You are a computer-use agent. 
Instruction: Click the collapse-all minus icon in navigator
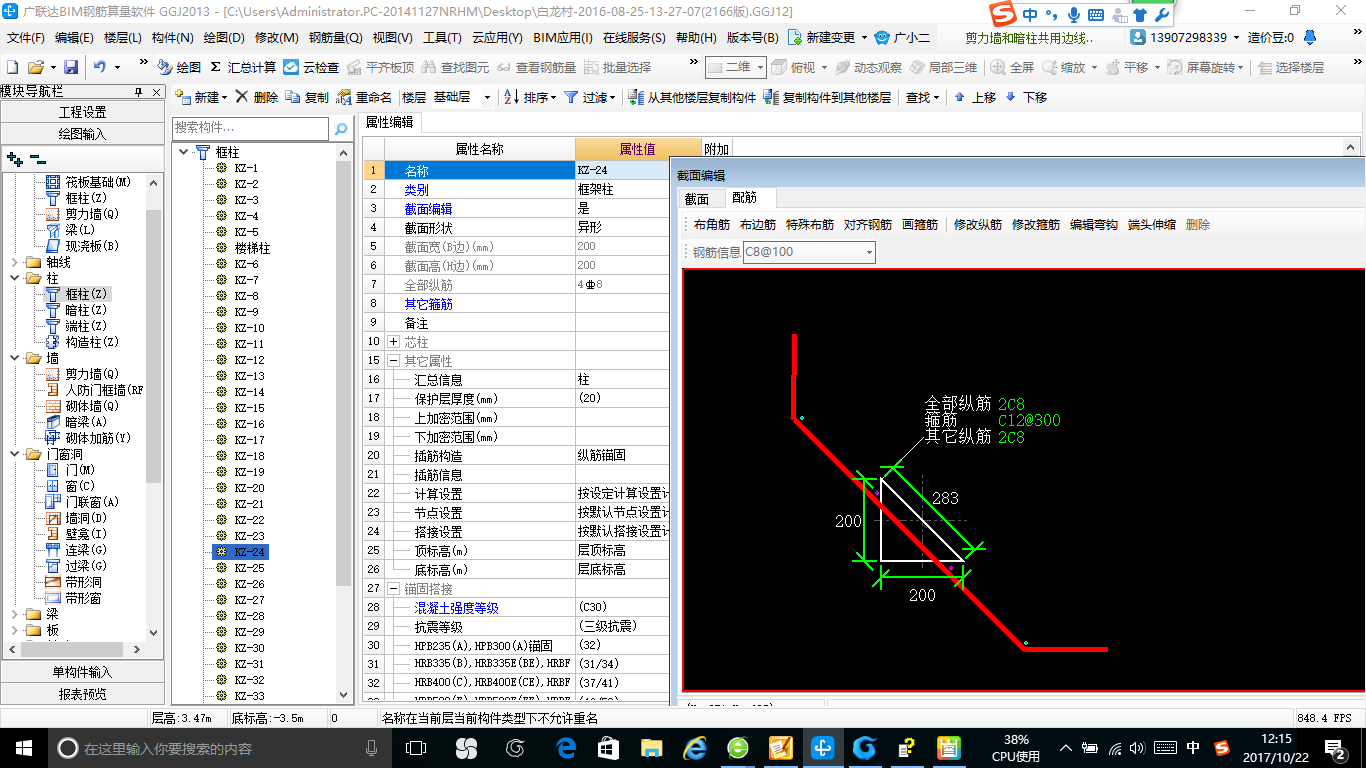pyautogui.click(x=37, y=159)
